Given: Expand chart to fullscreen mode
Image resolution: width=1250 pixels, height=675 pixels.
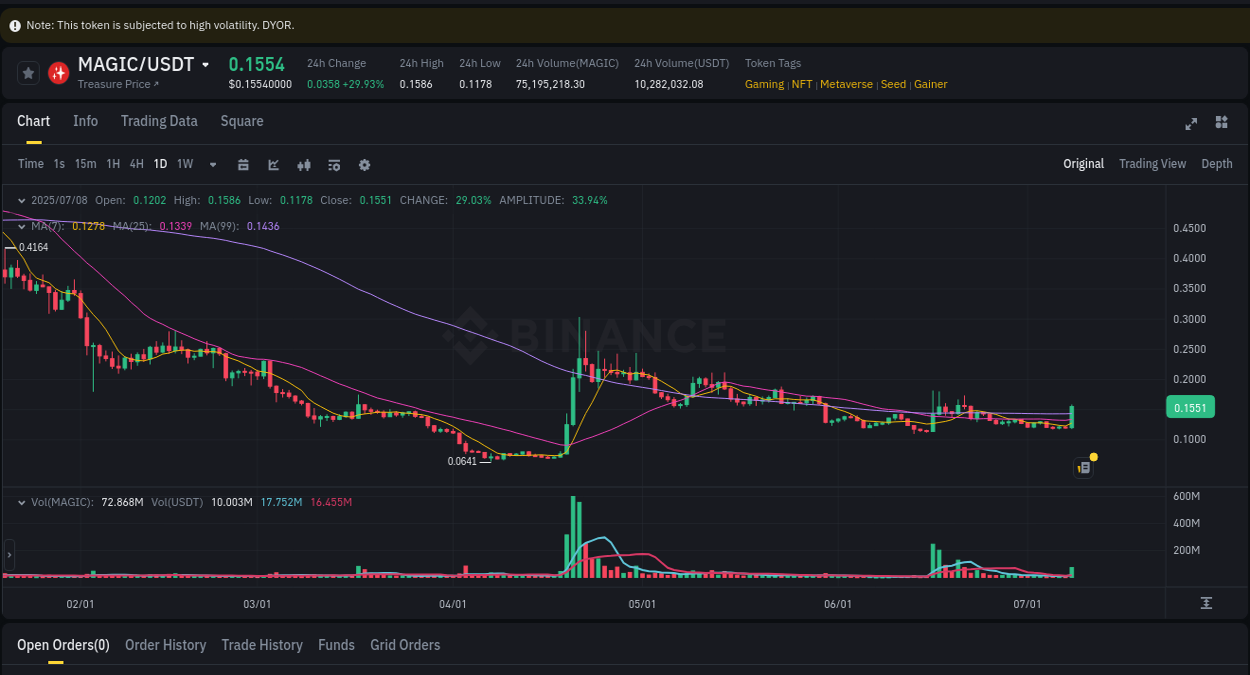Looking at the screenshot, I should (x=1191, y=123).
